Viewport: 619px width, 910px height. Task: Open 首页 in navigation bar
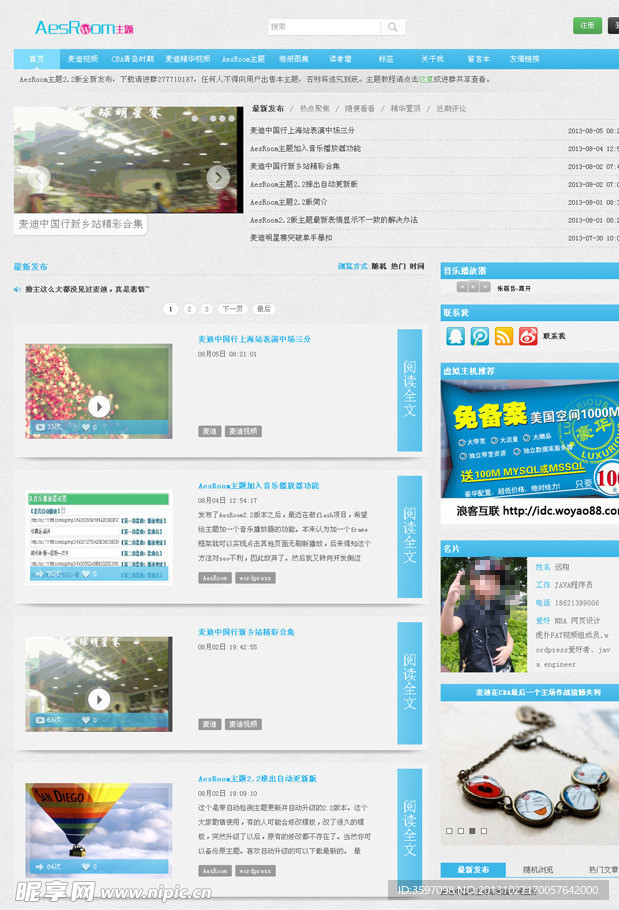click(x=37, y=59)
